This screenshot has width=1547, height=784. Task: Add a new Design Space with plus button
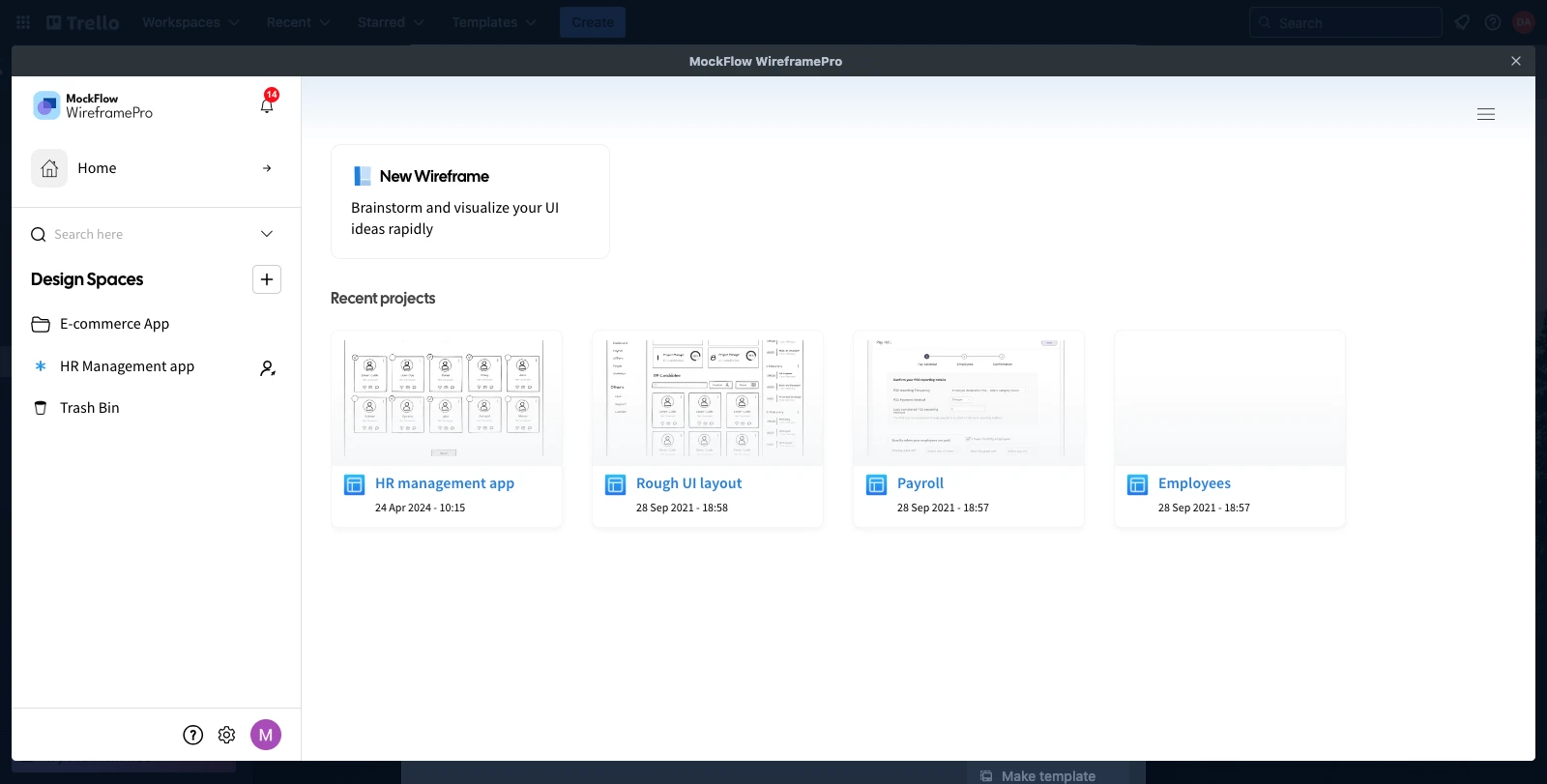pyautogui.click(x=267, y=279)
